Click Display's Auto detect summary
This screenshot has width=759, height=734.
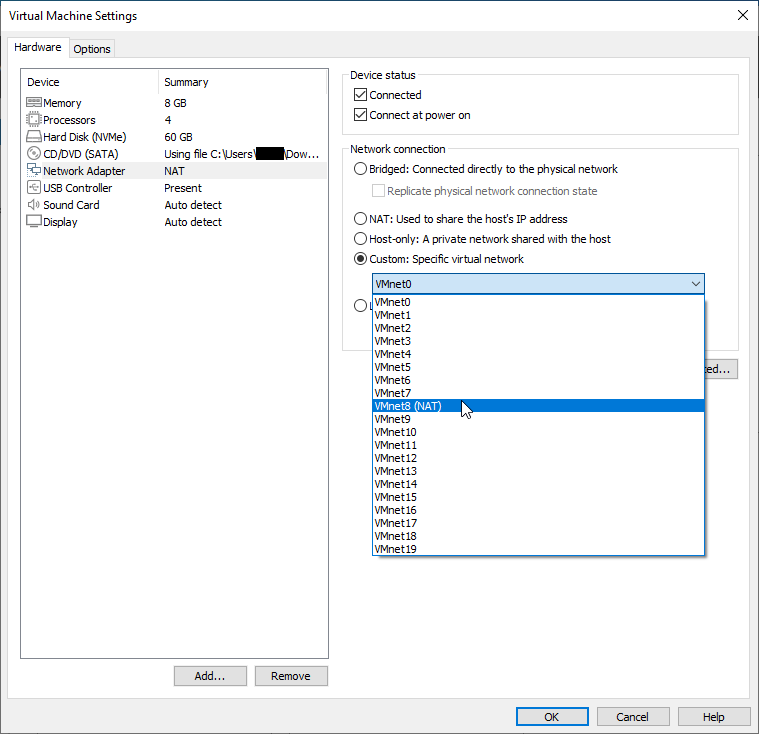tap(193, 221)
